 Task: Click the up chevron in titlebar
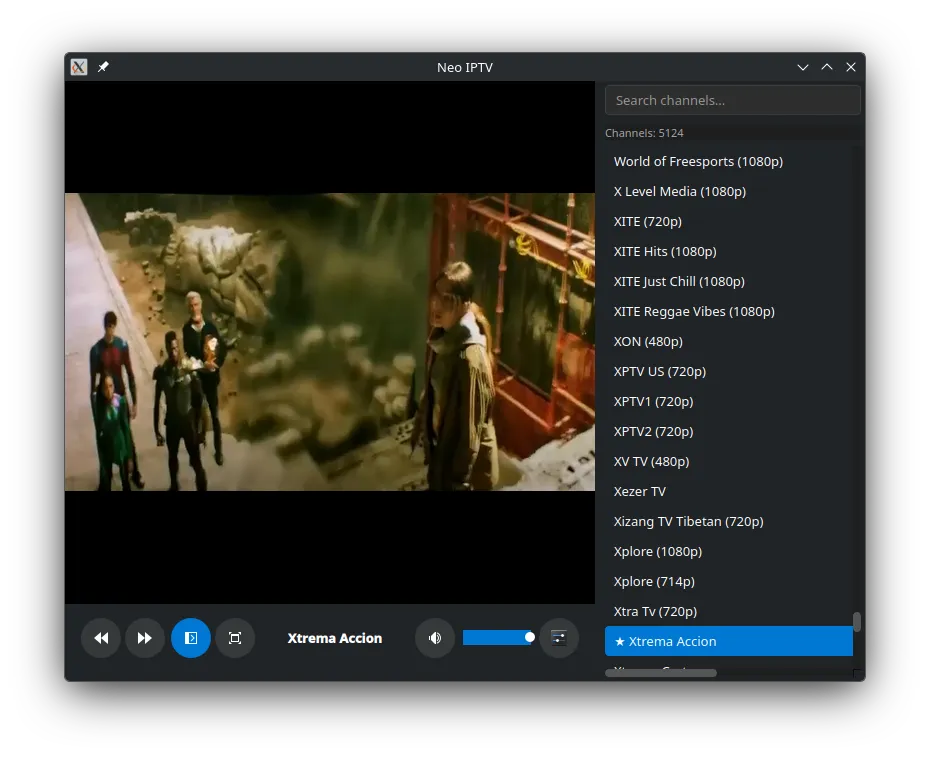[x=827, y=67]
